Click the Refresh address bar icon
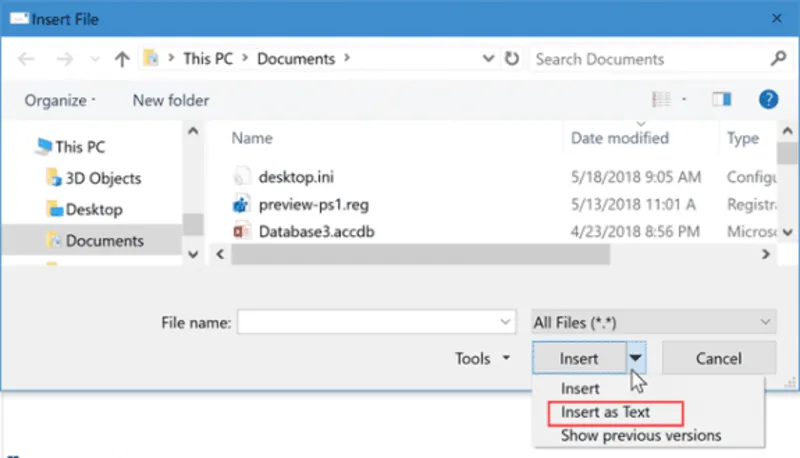800x458 pixels. 512,59
